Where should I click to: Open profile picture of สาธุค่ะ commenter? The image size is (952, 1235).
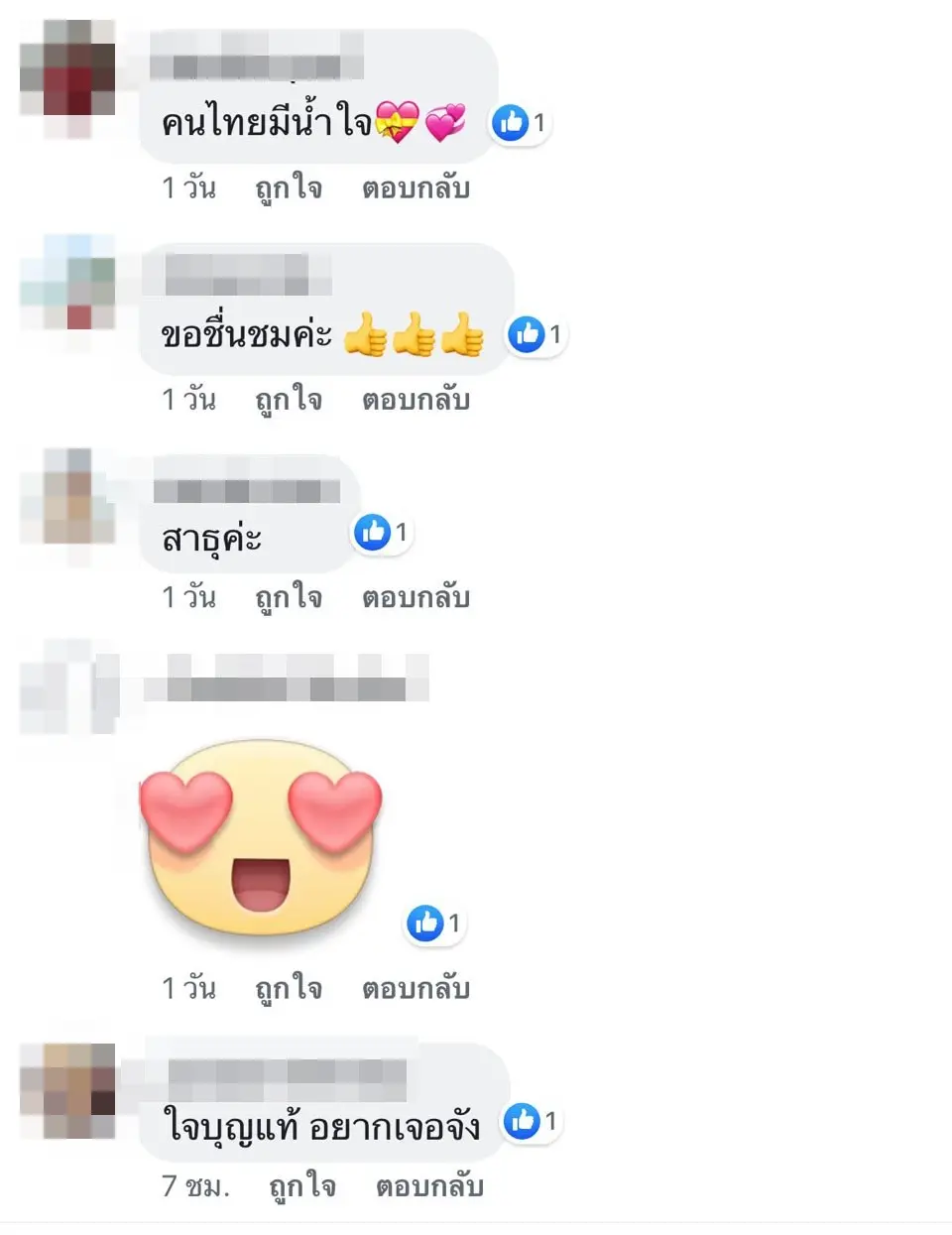(x=67, y=495)
